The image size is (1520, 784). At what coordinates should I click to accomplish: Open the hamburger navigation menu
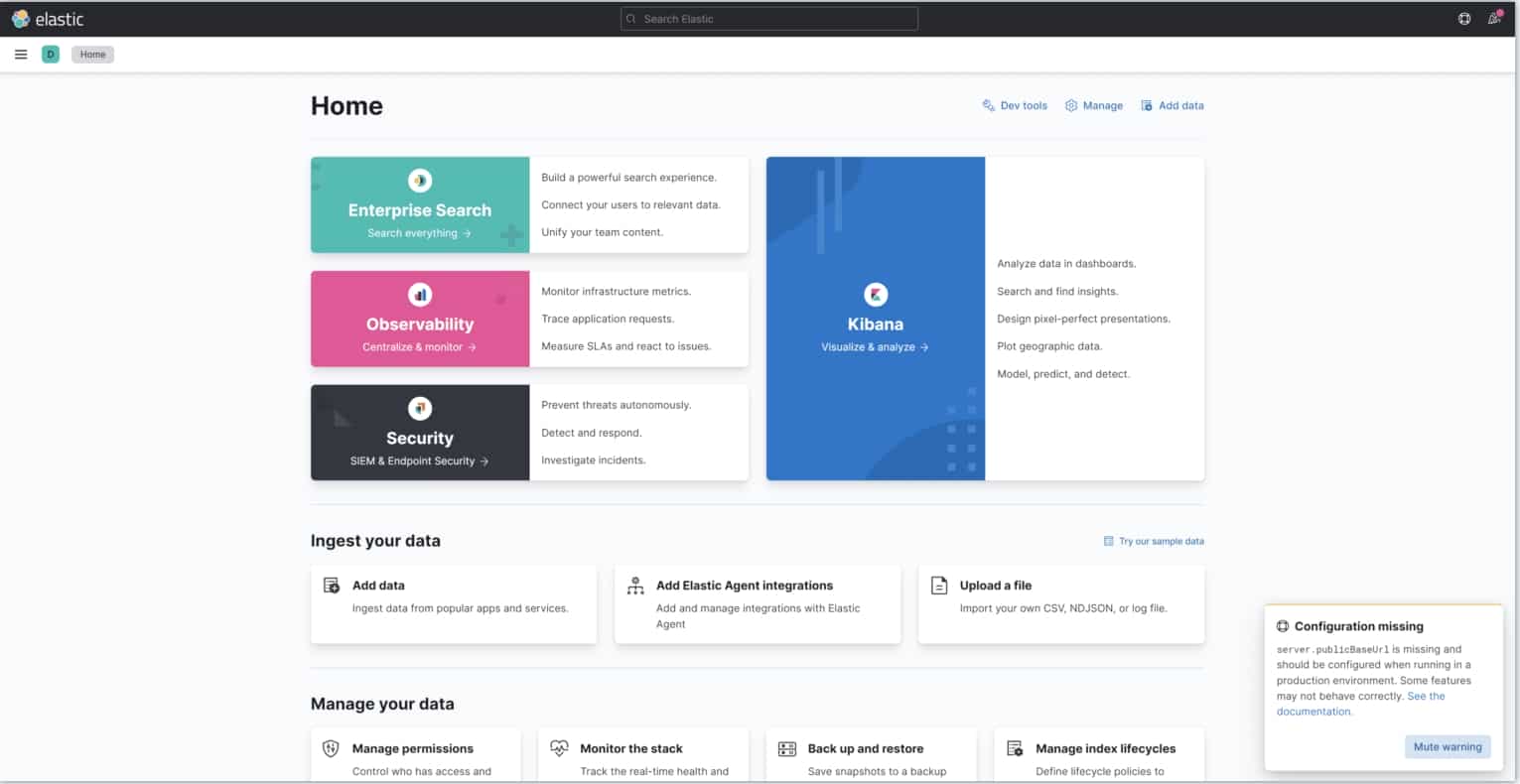pyautogui.click(x=21, y=55)
